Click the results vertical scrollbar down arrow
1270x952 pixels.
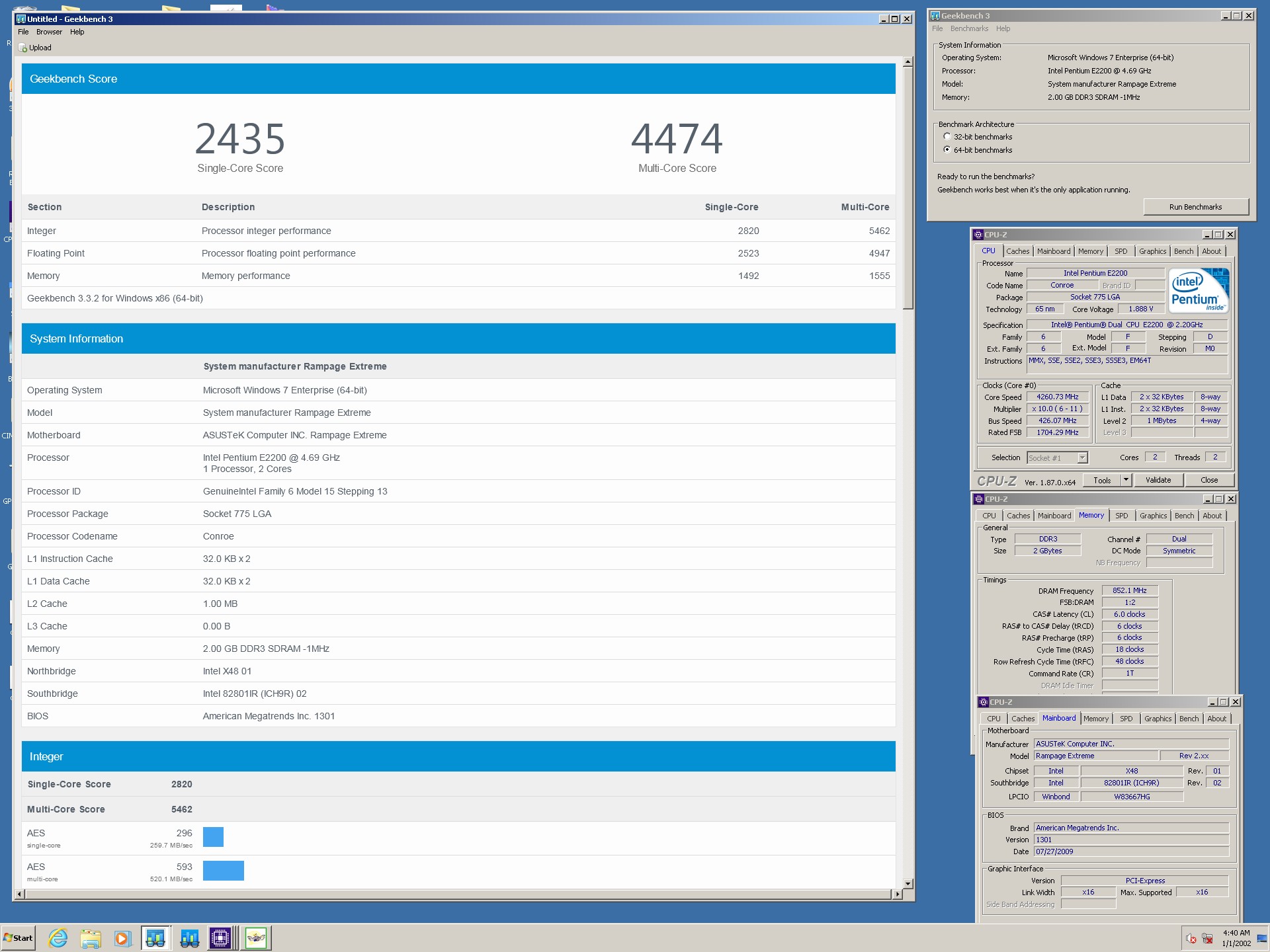click(x=908, y=883)
